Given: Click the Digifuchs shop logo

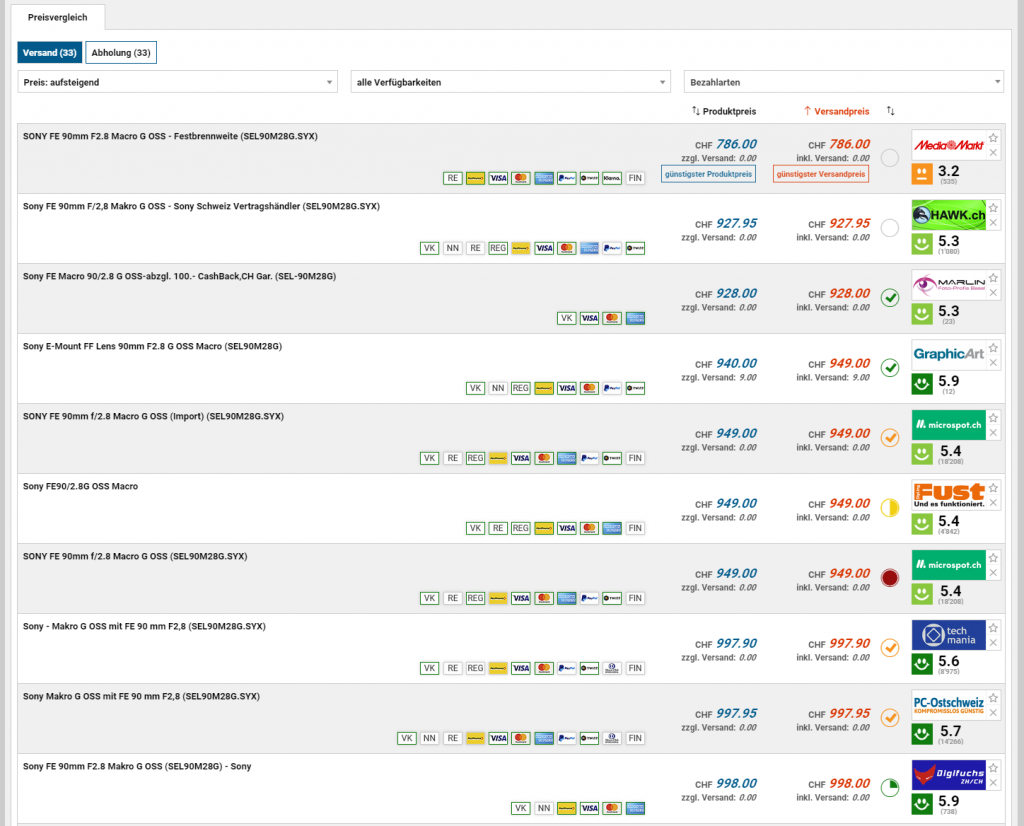Looking at the screenshot, I should point(948,775).
